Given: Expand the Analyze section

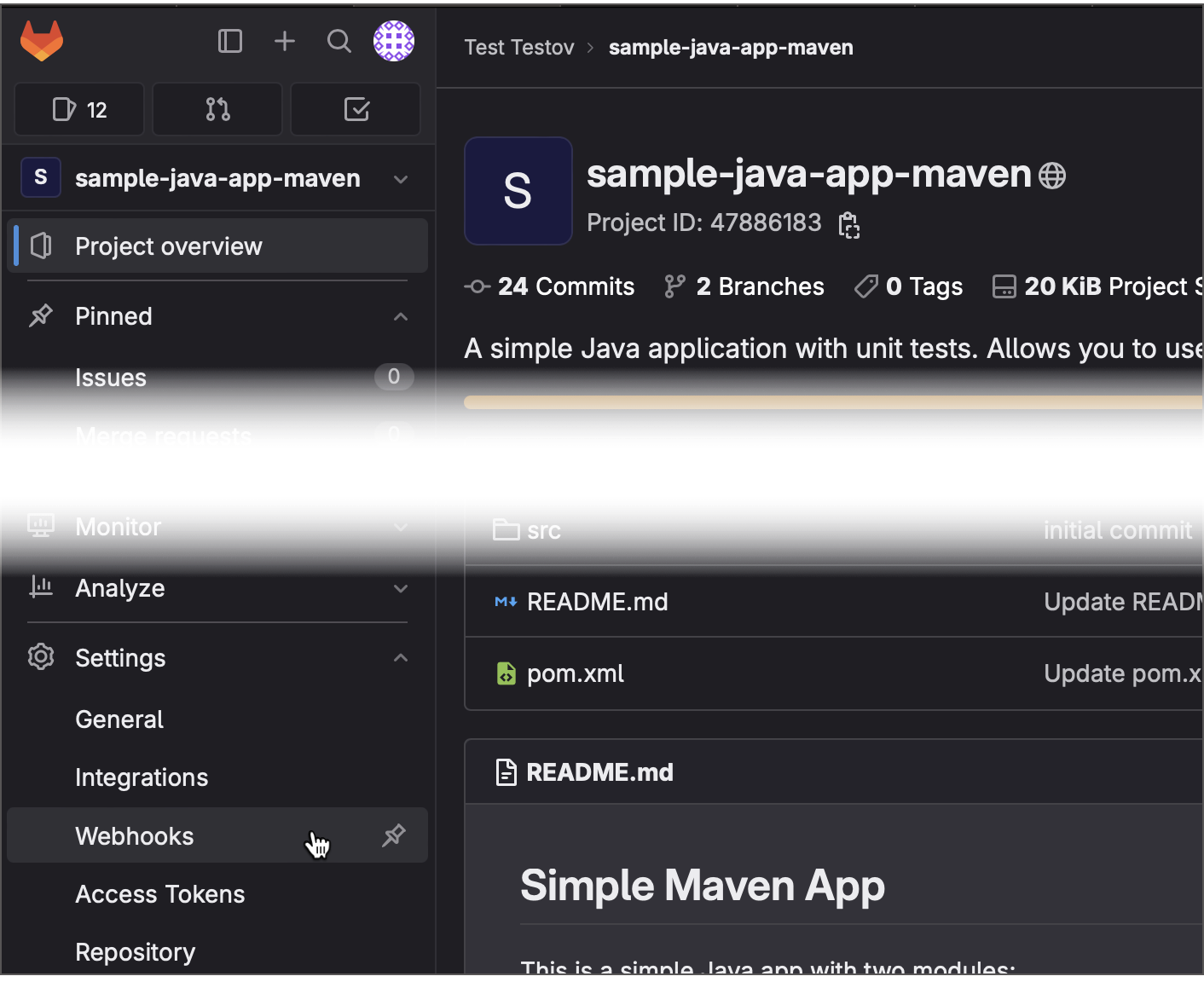Looking at the screenshot, I should 400,588.
